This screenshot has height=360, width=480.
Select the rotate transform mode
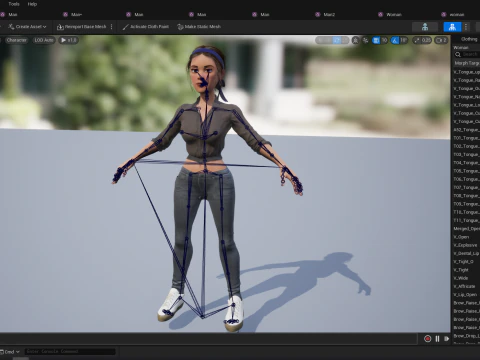(337, 40)
